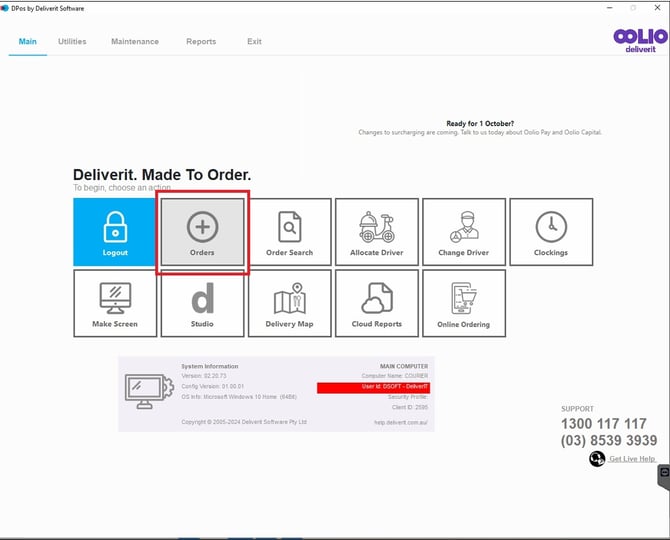This screenshot has height=540, width=670.
Task: Select the Main tab
Action: tap(28, 41)
